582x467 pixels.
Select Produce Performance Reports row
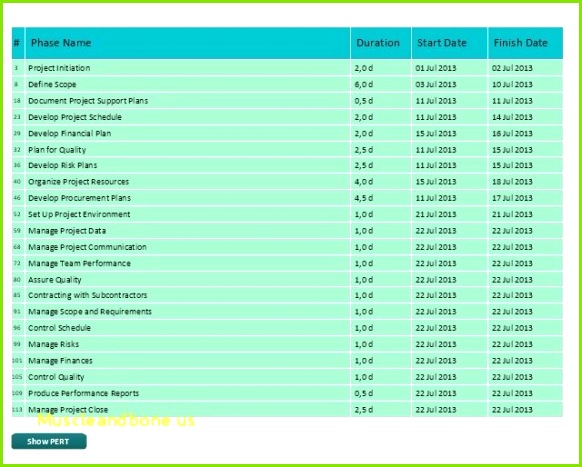287,393
